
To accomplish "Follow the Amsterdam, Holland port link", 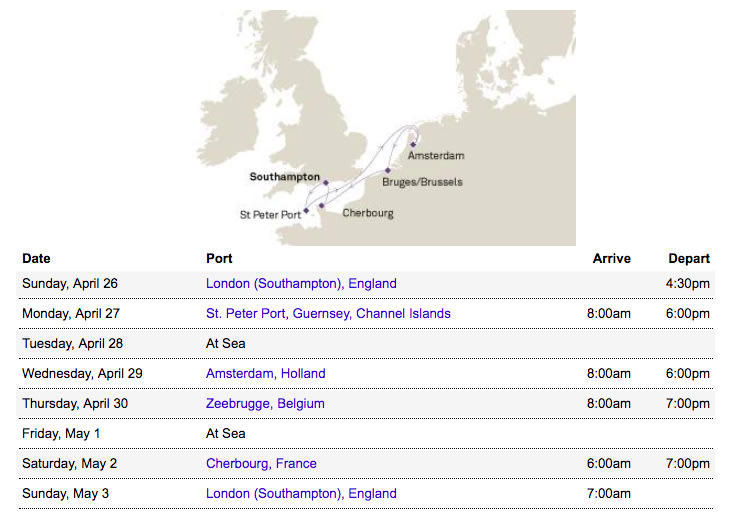I will click(x=265, y=373).
